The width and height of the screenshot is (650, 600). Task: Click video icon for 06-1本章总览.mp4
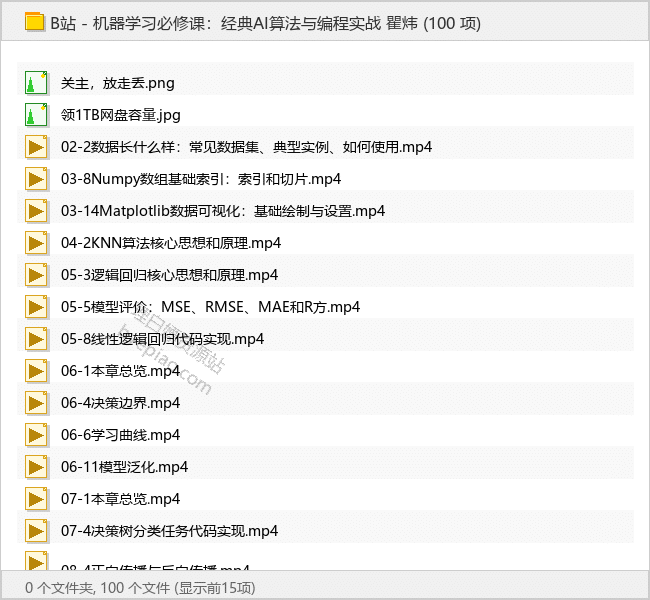tap(36, 371)
